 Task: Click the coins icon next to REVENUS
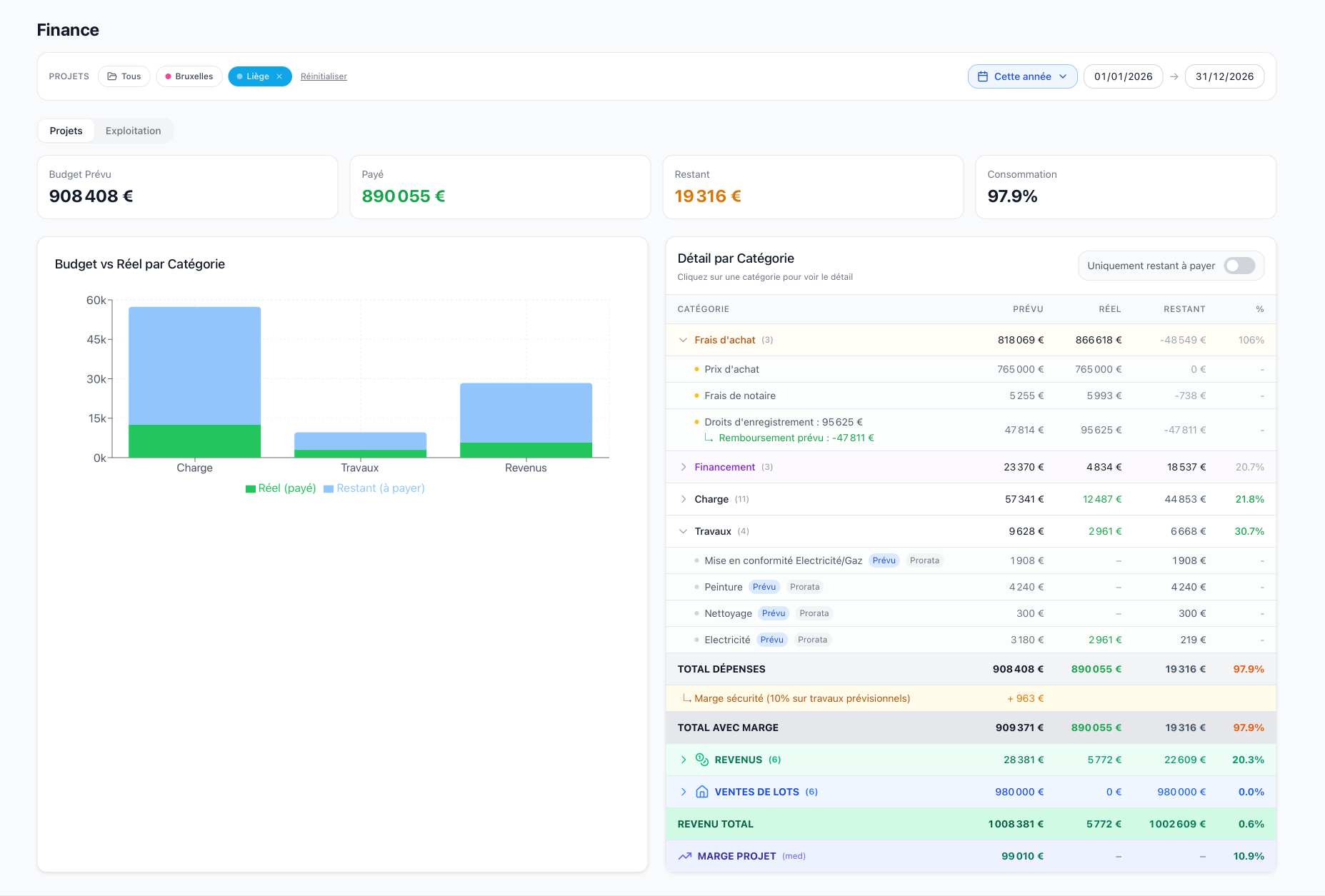coord(702,760)
